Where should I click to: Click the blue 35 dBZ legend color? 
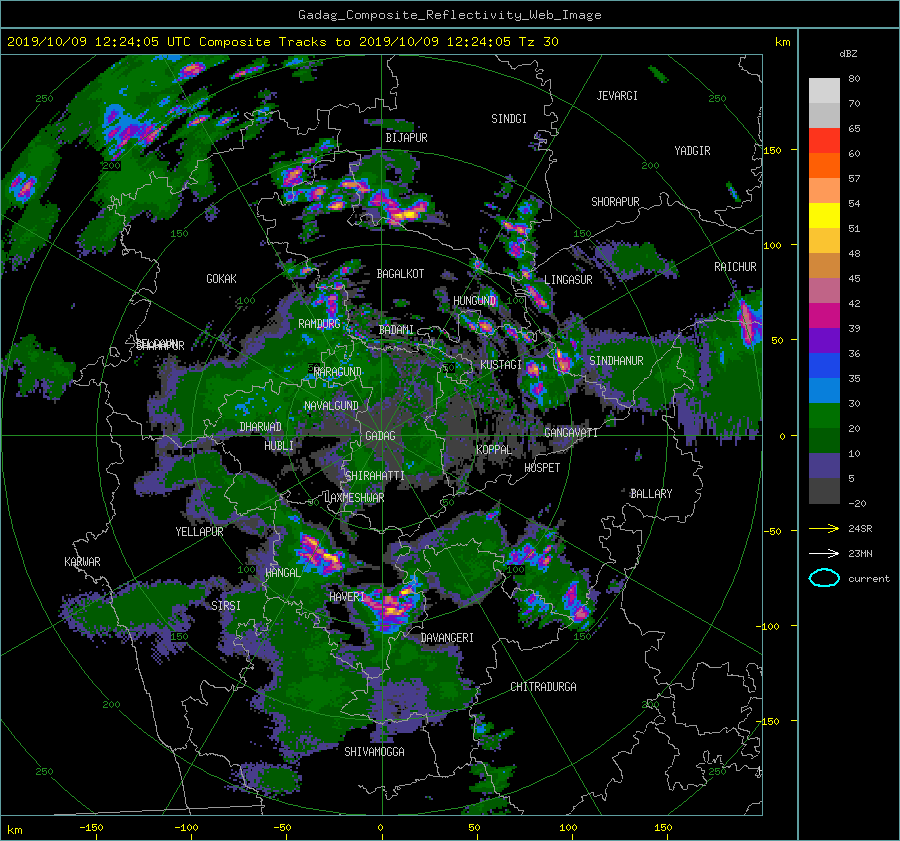pyautogui.click(x=824, y=366)
